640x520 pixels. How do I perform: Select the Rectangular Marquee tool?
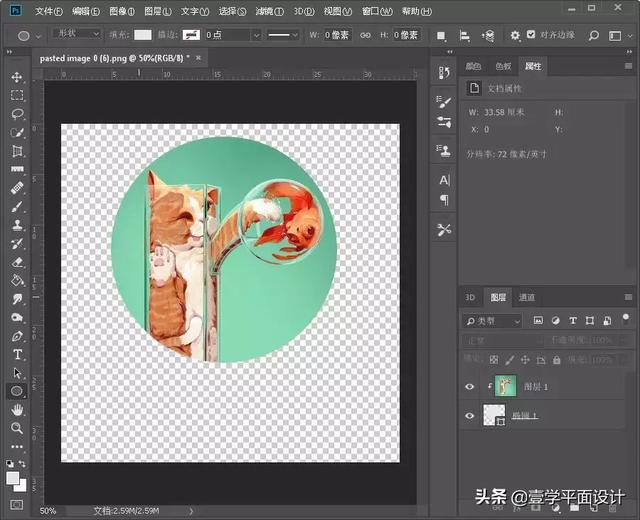click(x=17, y=96)
